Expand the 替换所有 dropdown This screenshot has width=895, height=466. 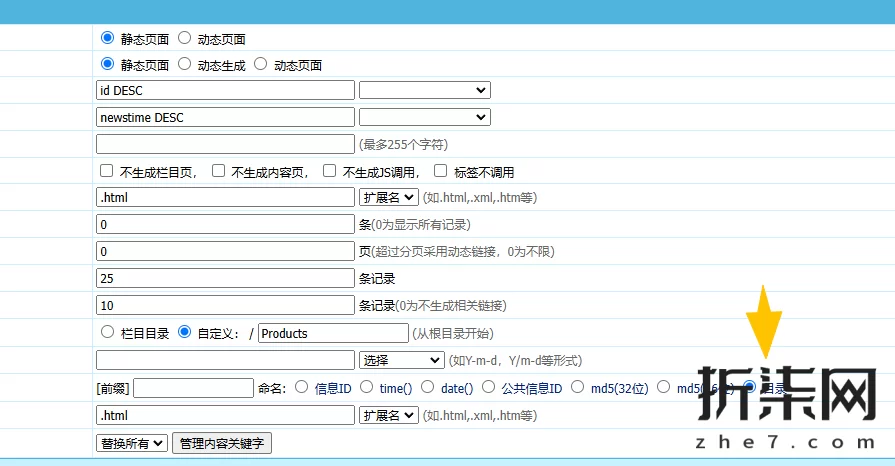(132, 443)
